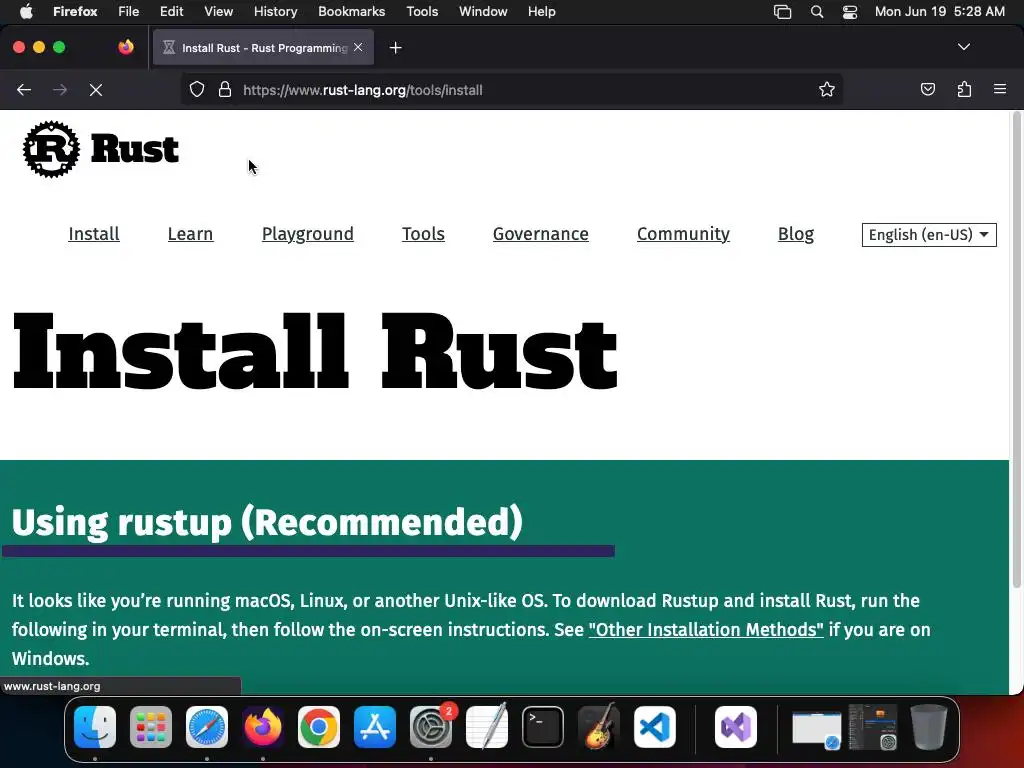The height and width of the screenshot is (768, 1024).
Task: Open Launchpad from the Dock
Action: [x=151, y=727]
